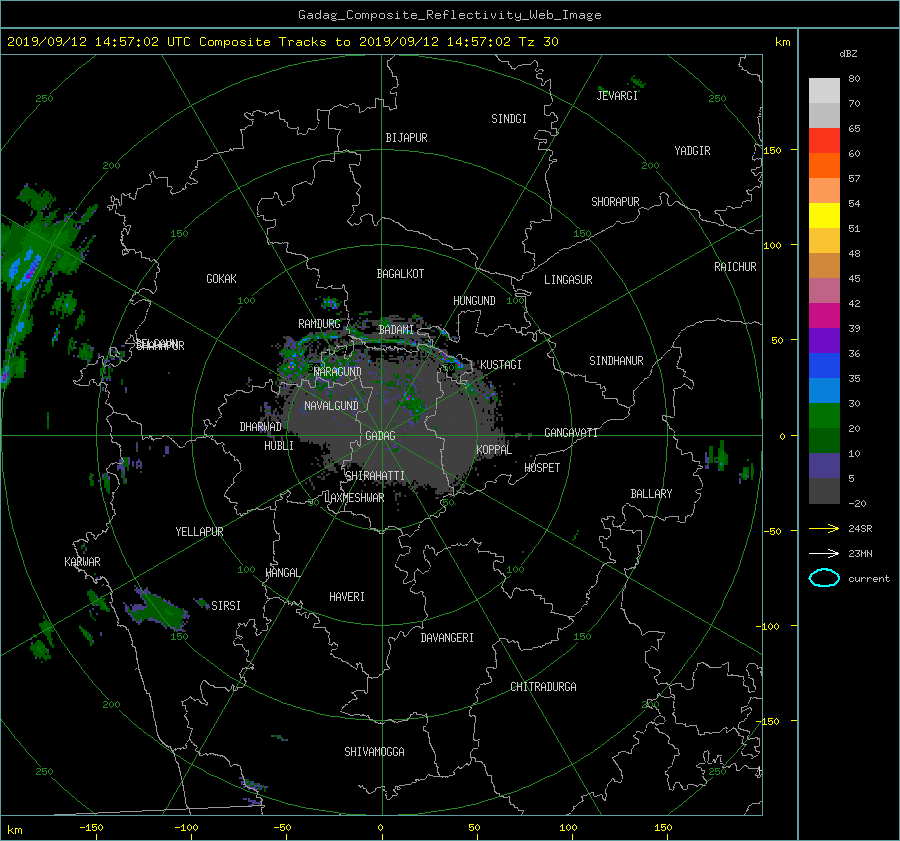Pick the purple-gray 10 dBZ swatch
The image size is (900, 841).
(824, 465)
